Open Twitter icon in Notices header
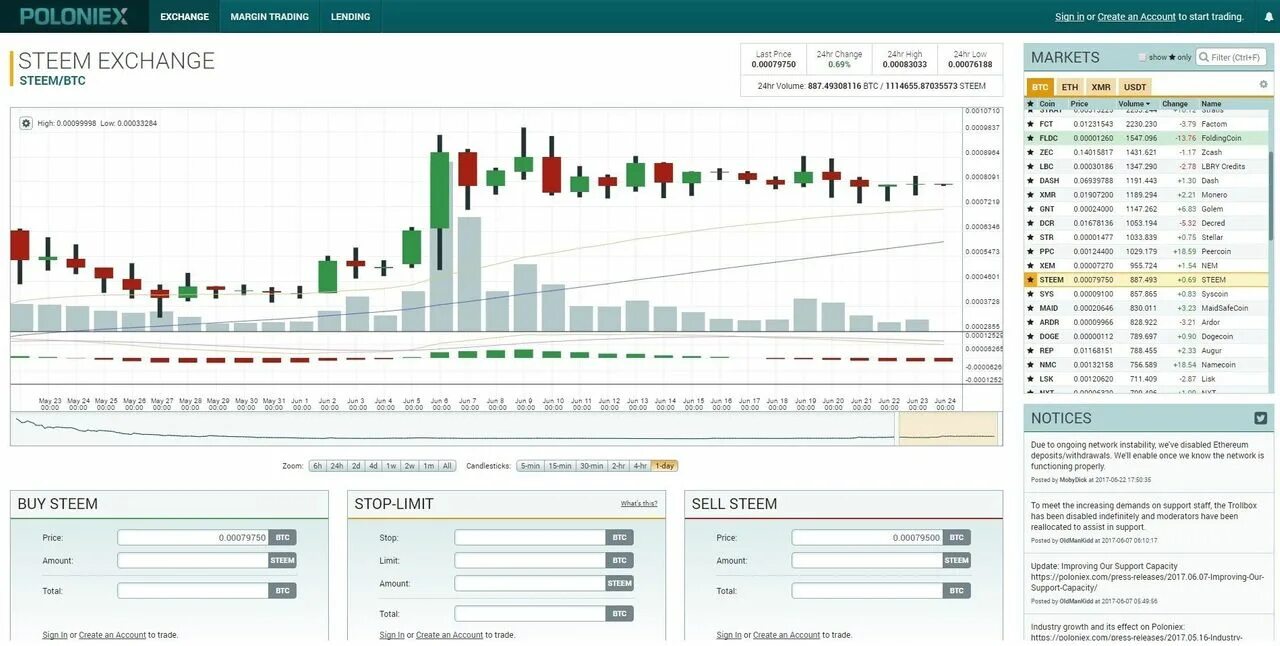 click(1260, 418)
